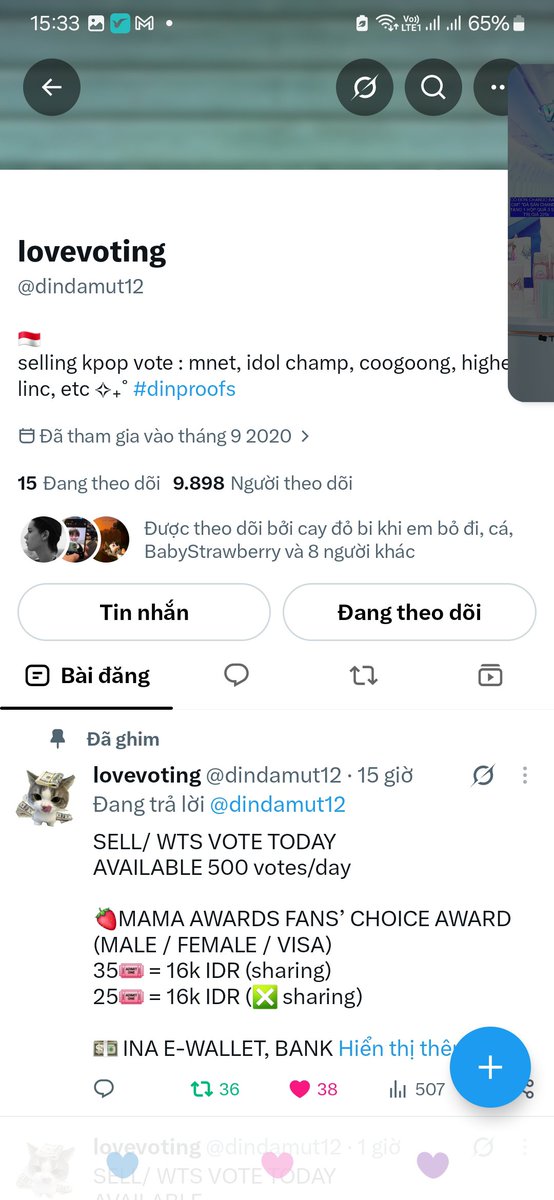
Task: Expand post with Hiển thị thêm
Action: pos(396,1048)
